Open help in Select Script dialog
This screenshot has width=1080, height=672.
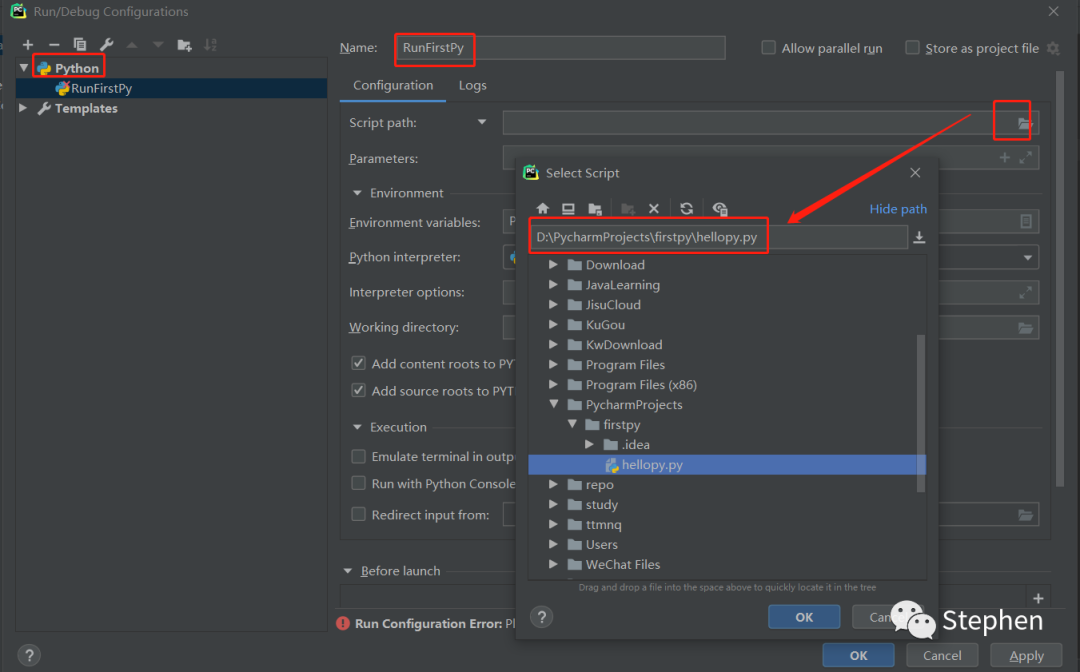[542, 617]
